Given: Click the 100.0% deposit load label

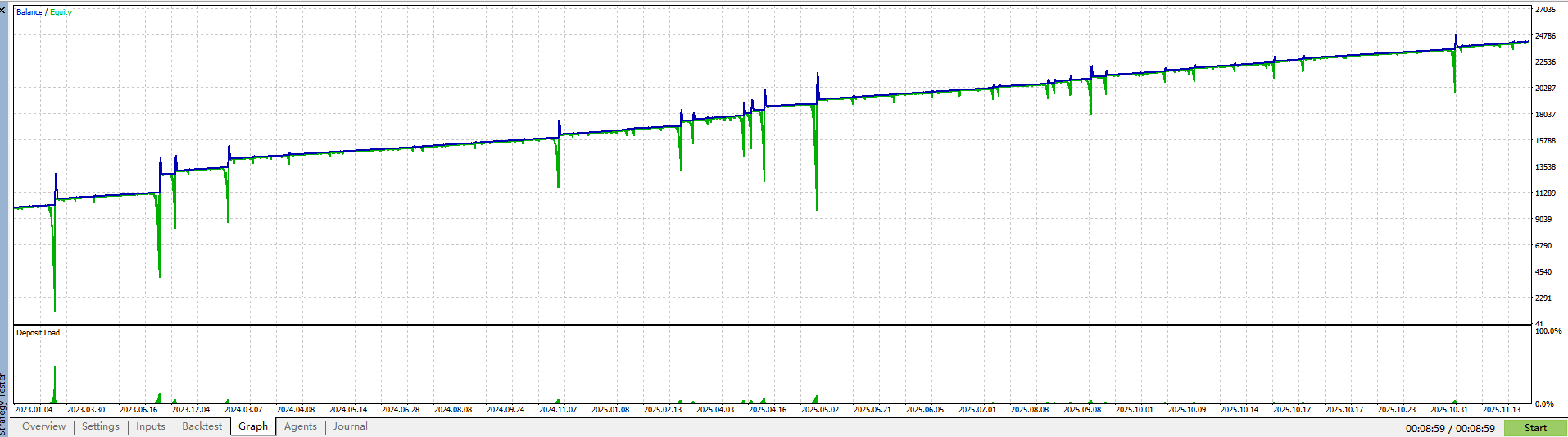Looking at the screenshot, I should pos(1548,331).
